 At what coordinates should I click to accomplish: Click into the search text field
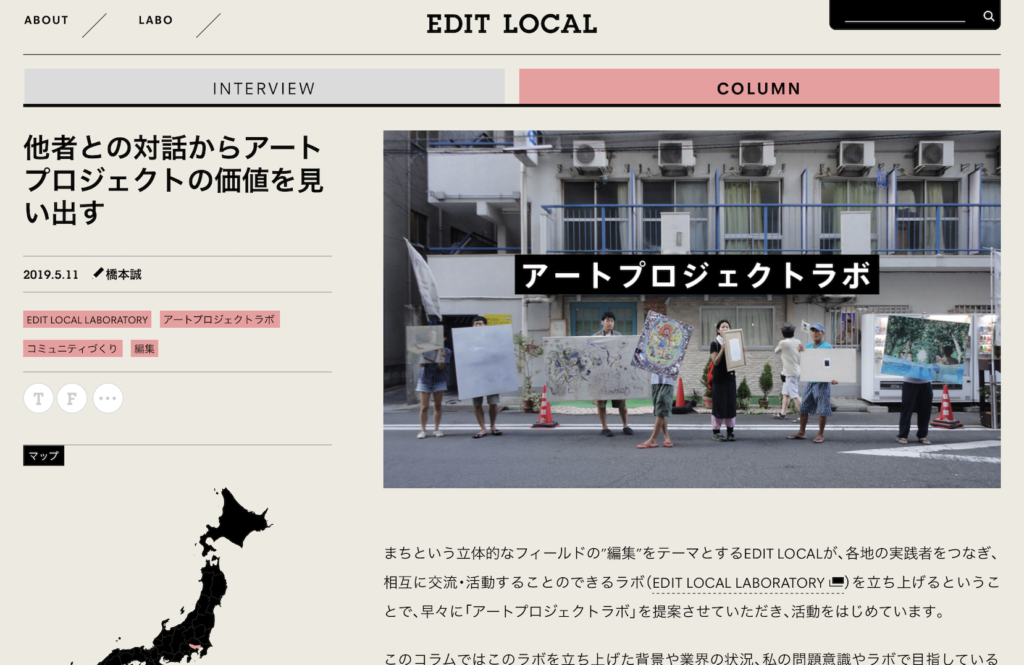point(905,16)
